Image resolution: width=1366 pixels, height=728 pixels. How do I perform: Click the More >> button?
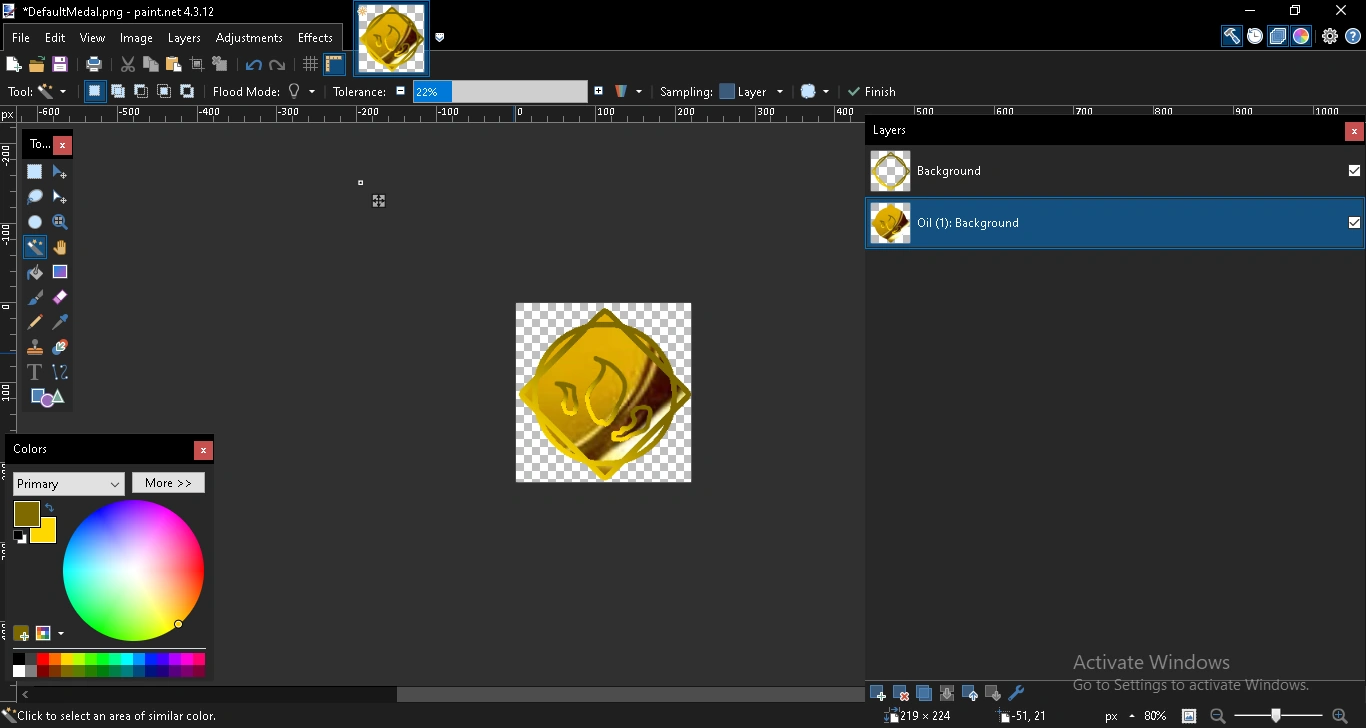[x=168, y=483]
